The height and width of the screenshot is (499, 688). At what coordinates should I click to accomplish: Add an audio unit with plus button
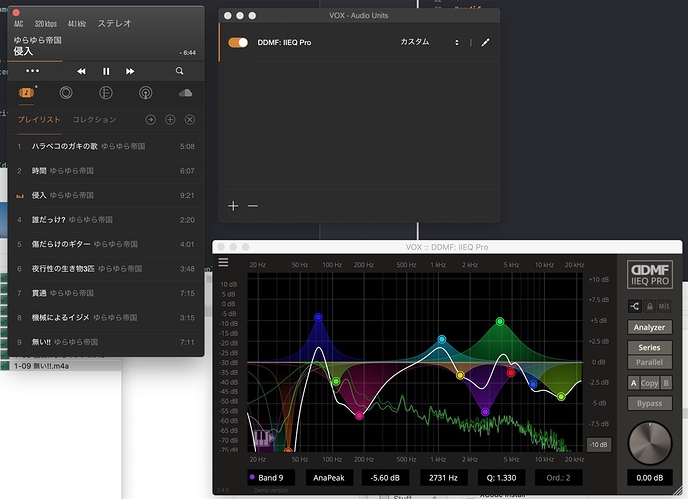click(x=233, y=206)
